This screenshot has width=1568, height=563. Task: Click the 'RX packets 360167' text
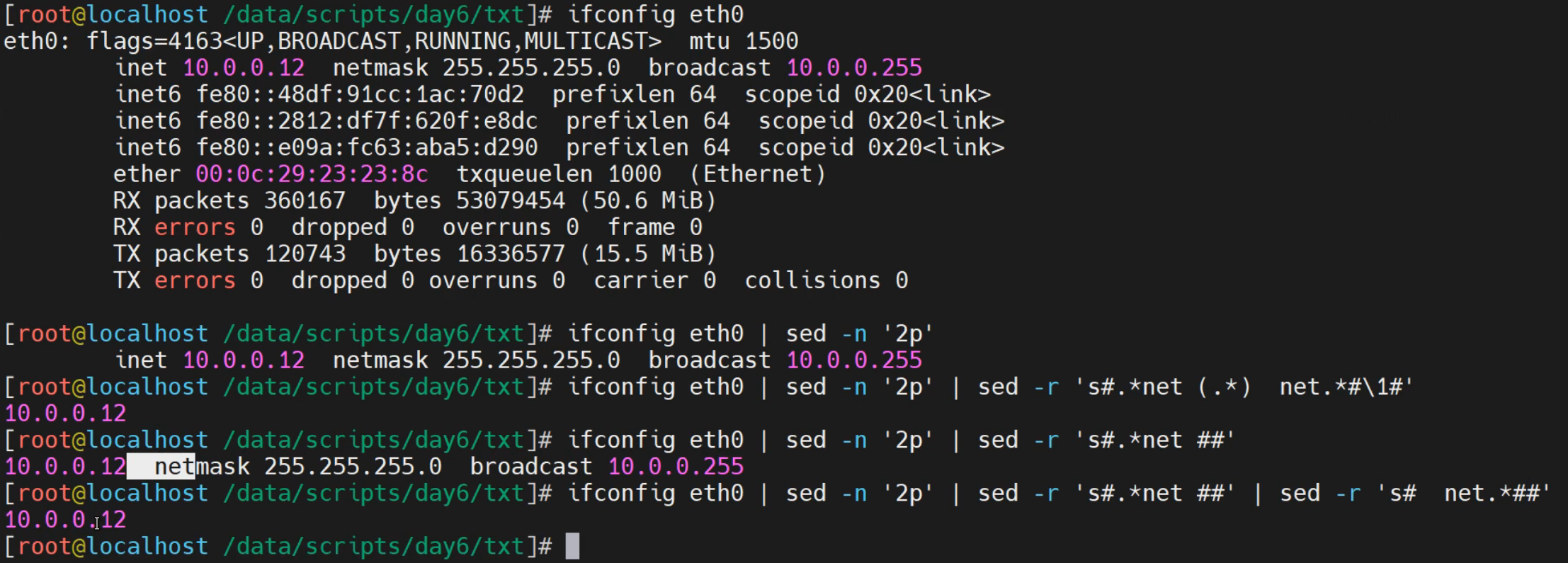click(229, 201)
